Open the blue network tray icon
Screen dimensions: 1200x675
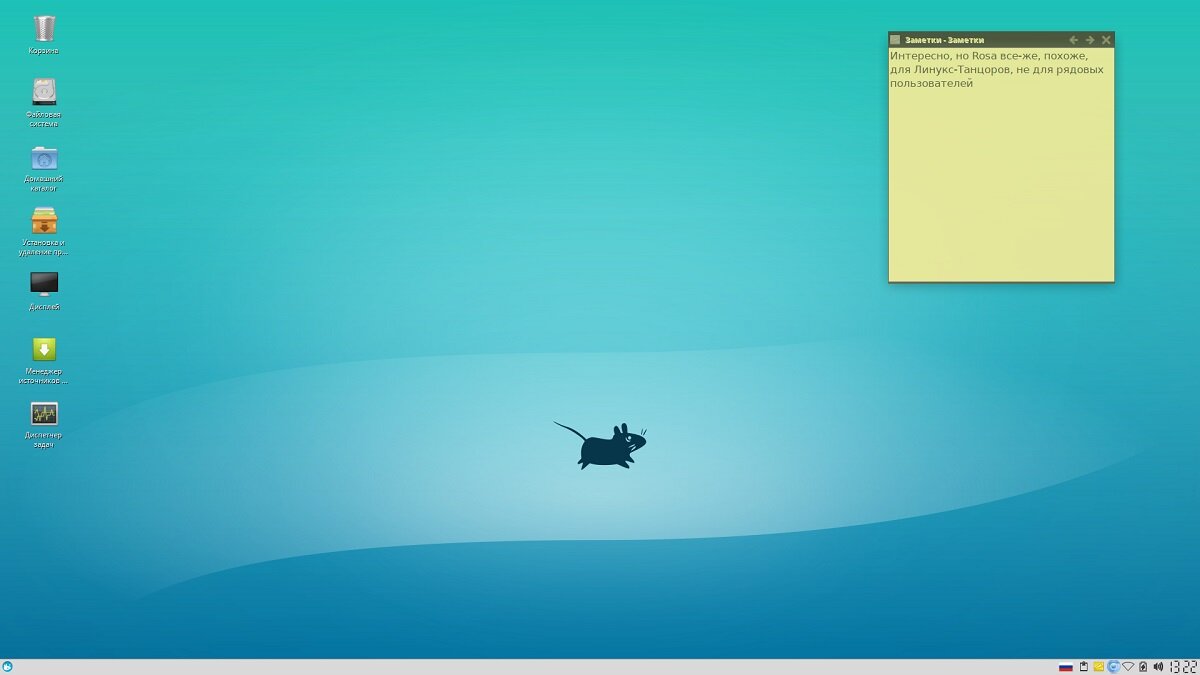click(1113, 666)
